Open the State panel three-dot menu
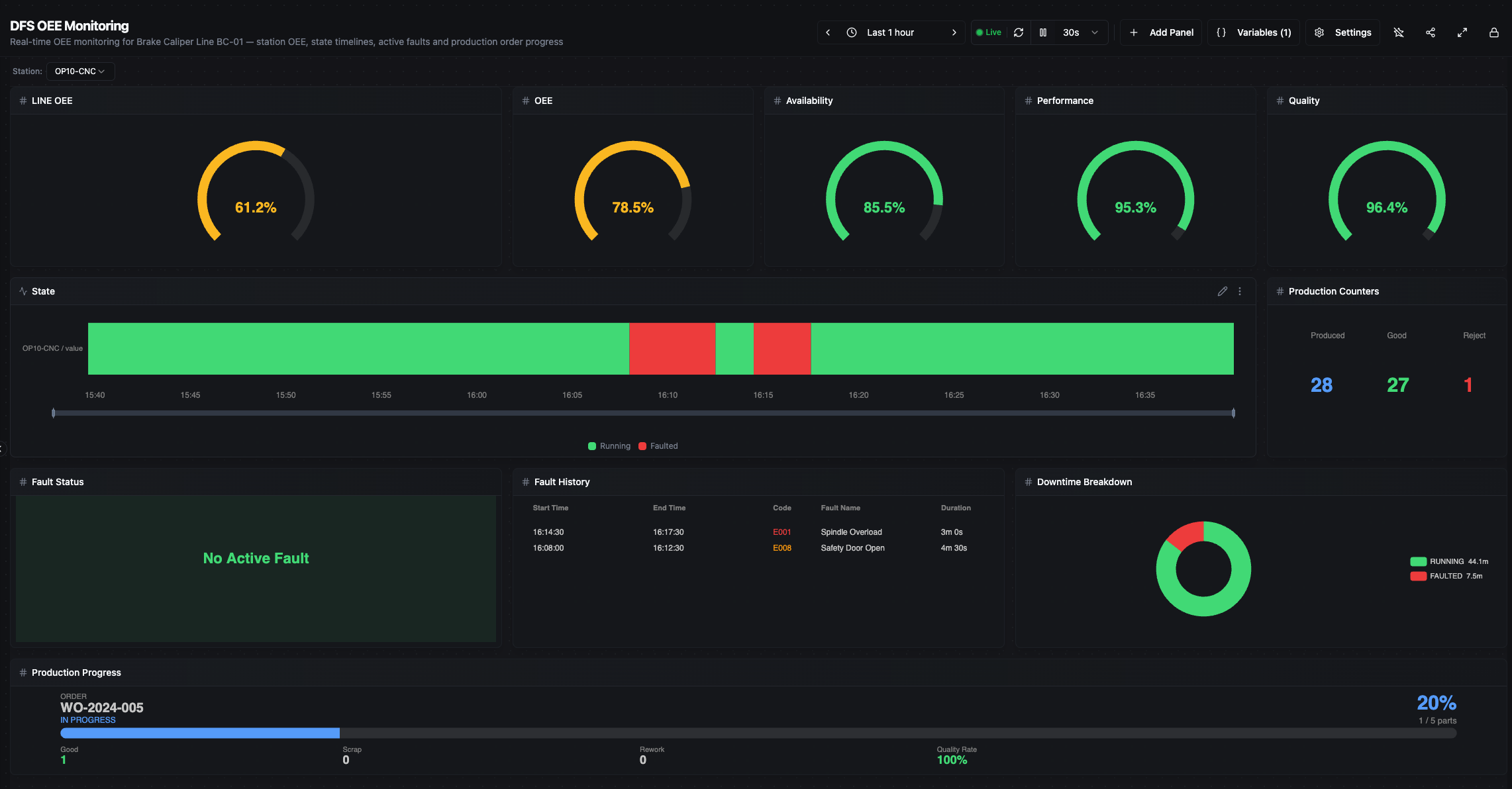Viewport: 1512px width, 789px height. click(1240, 291)
